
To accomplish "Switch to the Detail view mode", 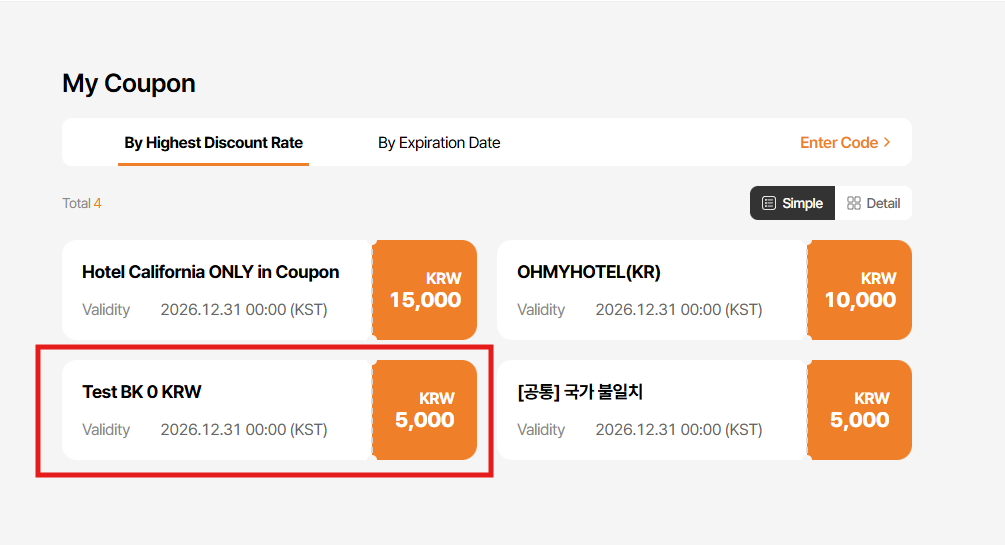I will point(873,203).
